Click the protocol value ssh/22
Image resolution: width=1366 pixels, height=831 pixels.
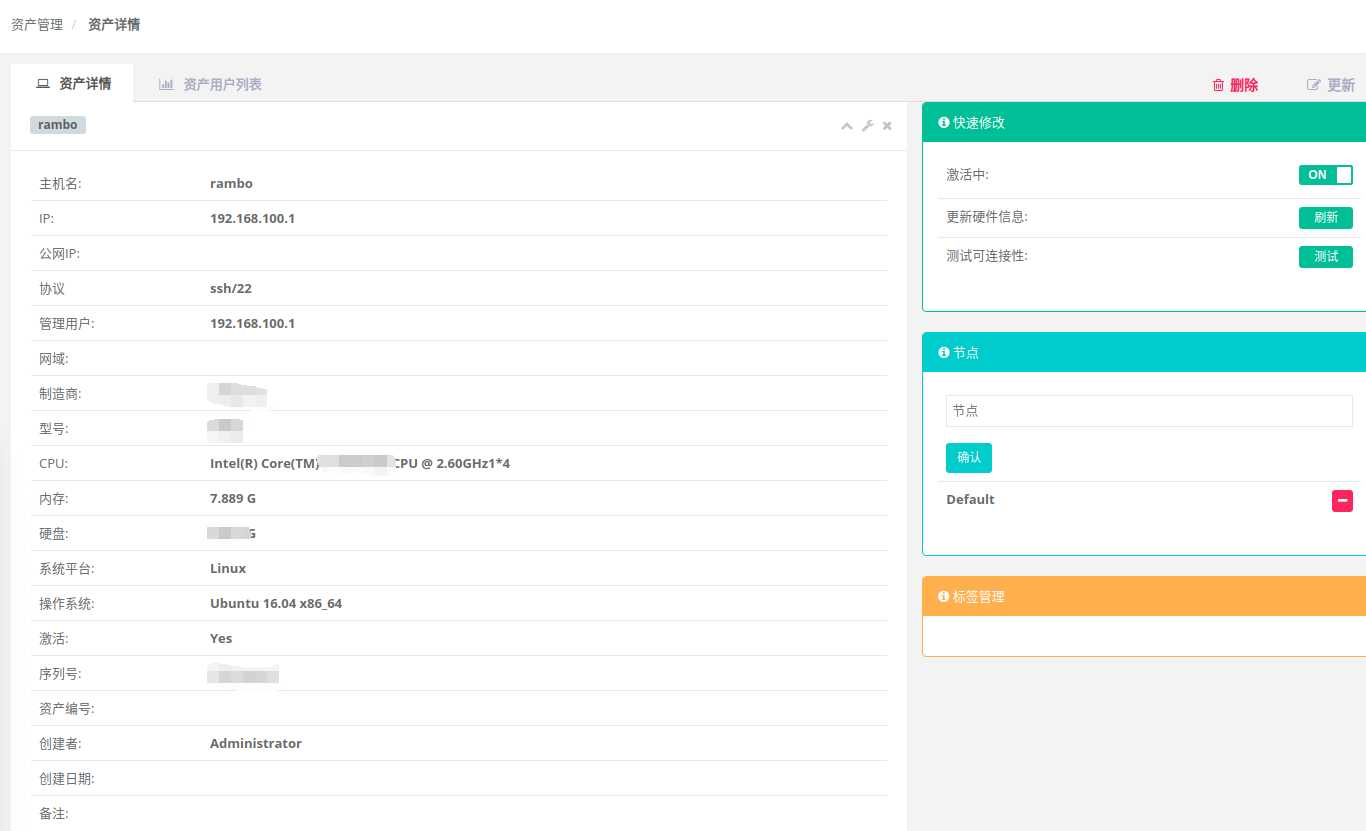click(231, 288)
